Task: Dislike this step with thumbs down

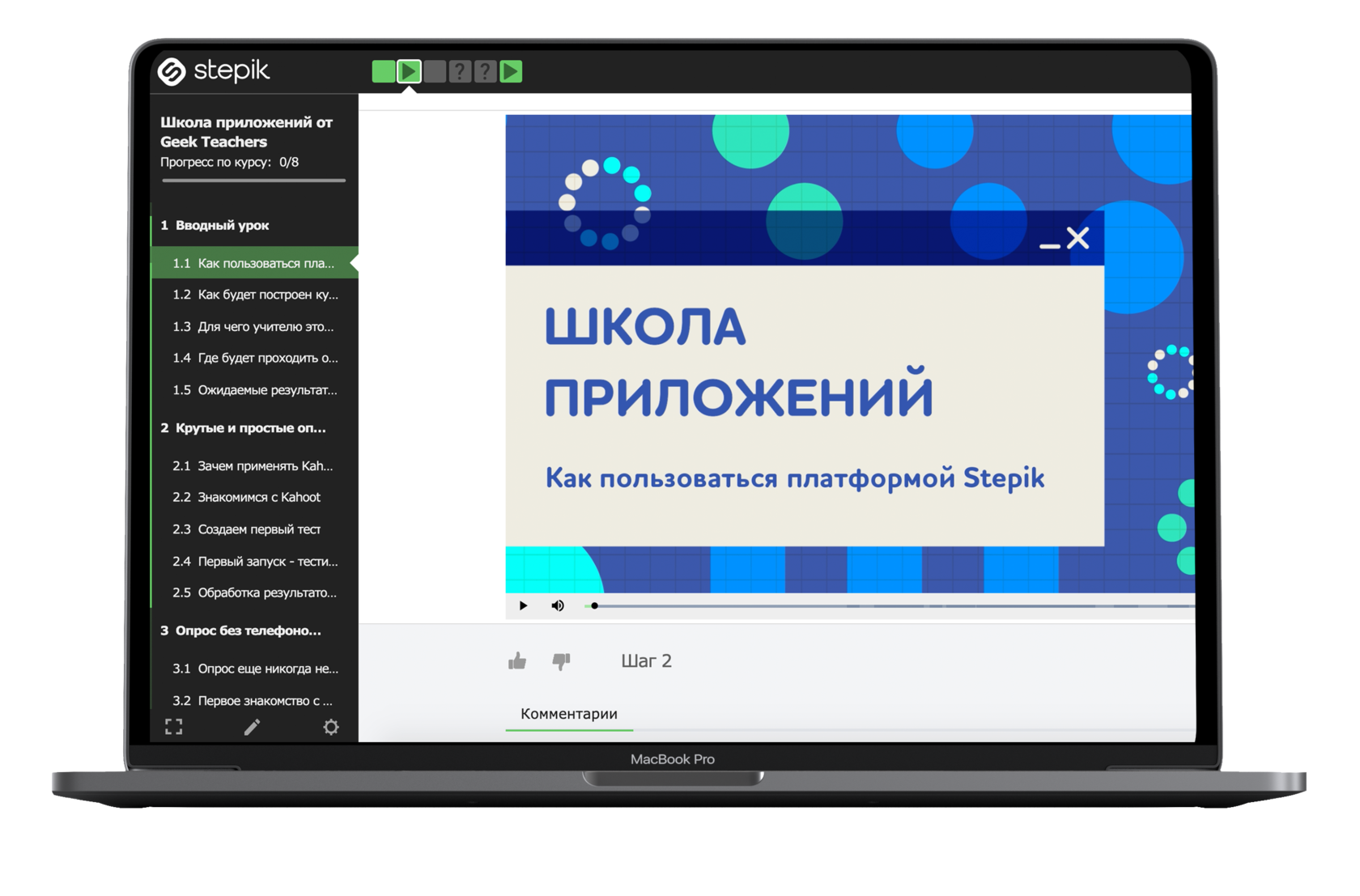Action: tap(561, 661)
